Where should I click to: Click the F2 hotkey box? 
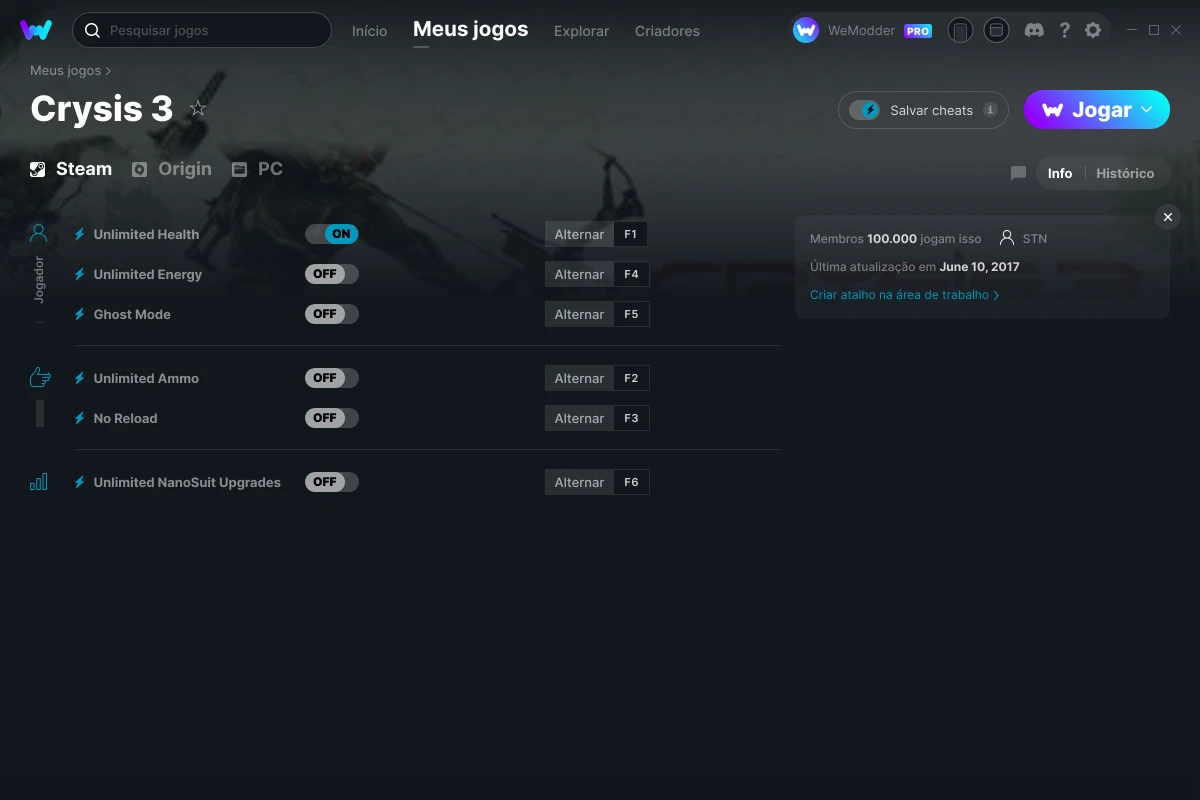[x=631, y=378]
